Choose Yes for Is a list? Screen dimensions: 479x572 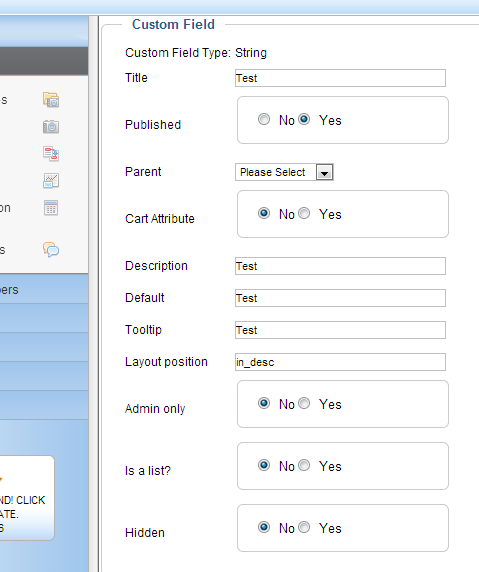coord(304,465)
